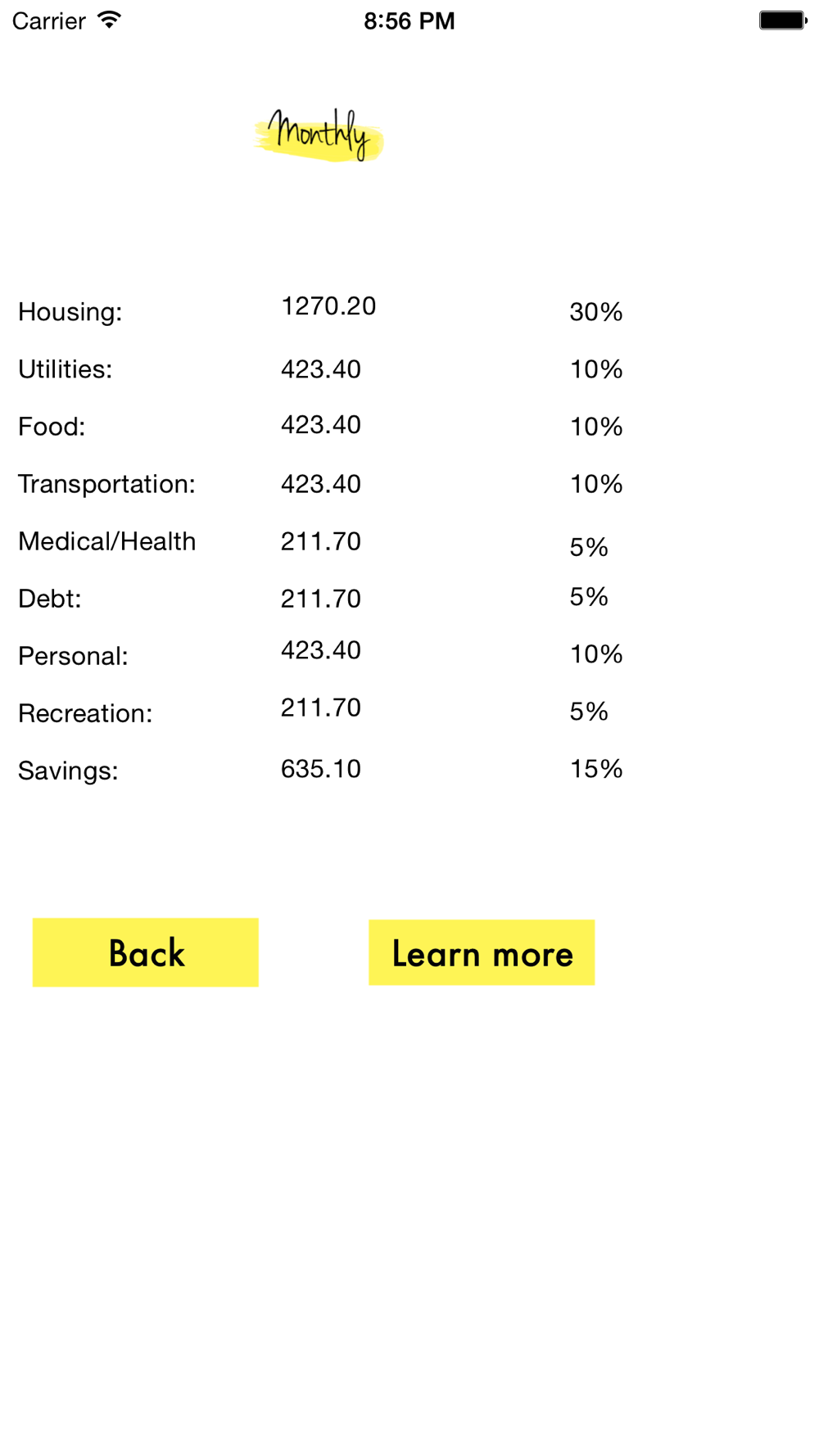This screenshot has height=1456, width=819.
Task: Select the Transportation label
Action: coord(106,484)
